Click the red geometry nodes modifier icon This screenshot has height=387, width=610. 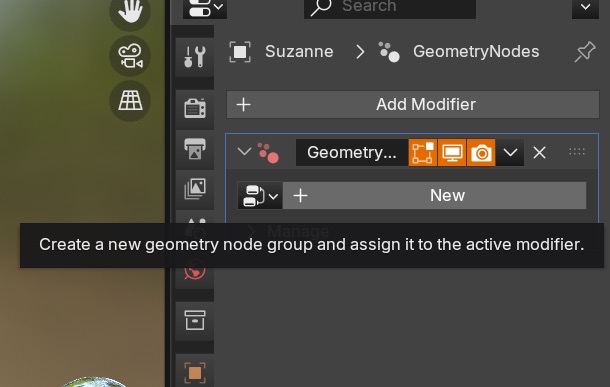pos(268,152)
